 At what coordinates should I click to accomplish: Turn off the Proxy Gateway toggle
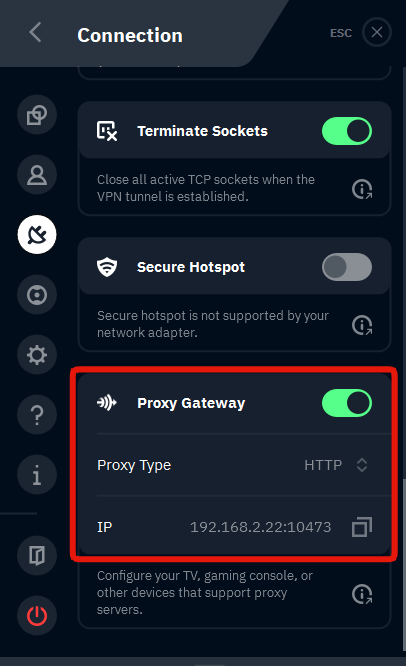(347, 403)
